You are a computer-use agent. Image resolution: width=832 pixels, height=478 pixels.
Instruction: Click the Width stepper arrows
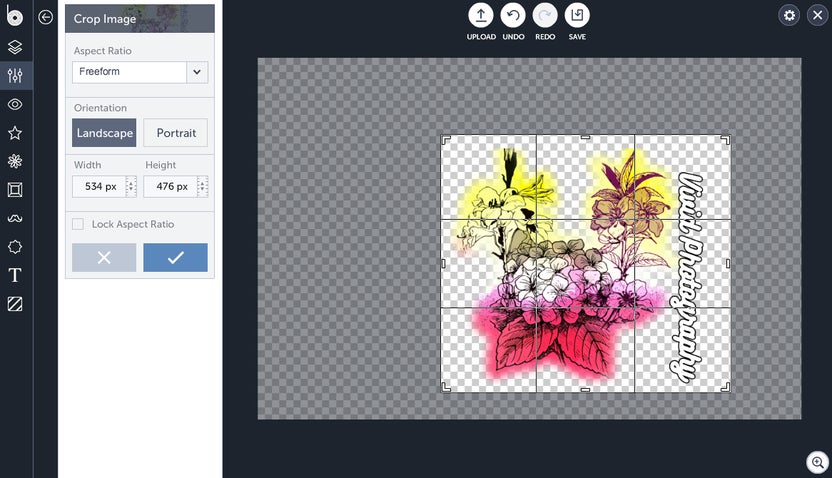point(131,187)
